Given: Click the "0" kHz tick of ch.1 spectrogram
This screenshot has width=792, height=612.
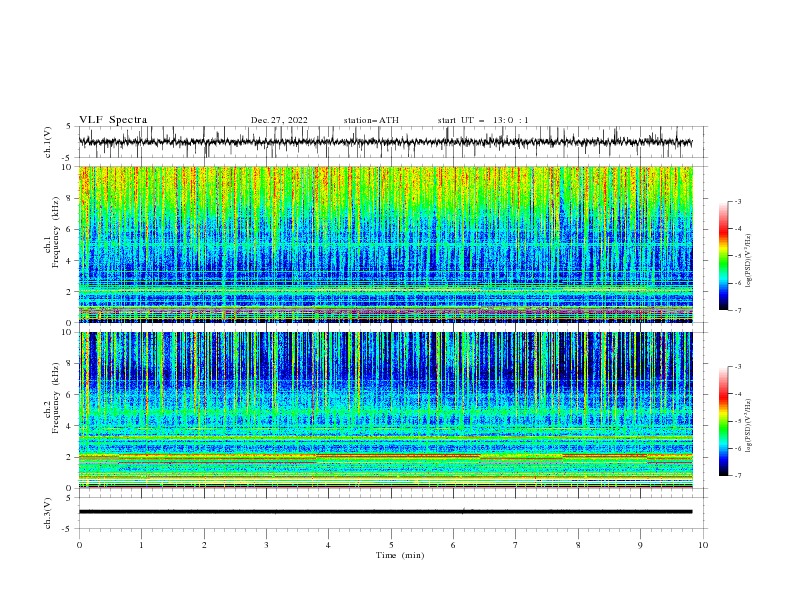Looking at the screenshot, I should (x=70, y=323).
